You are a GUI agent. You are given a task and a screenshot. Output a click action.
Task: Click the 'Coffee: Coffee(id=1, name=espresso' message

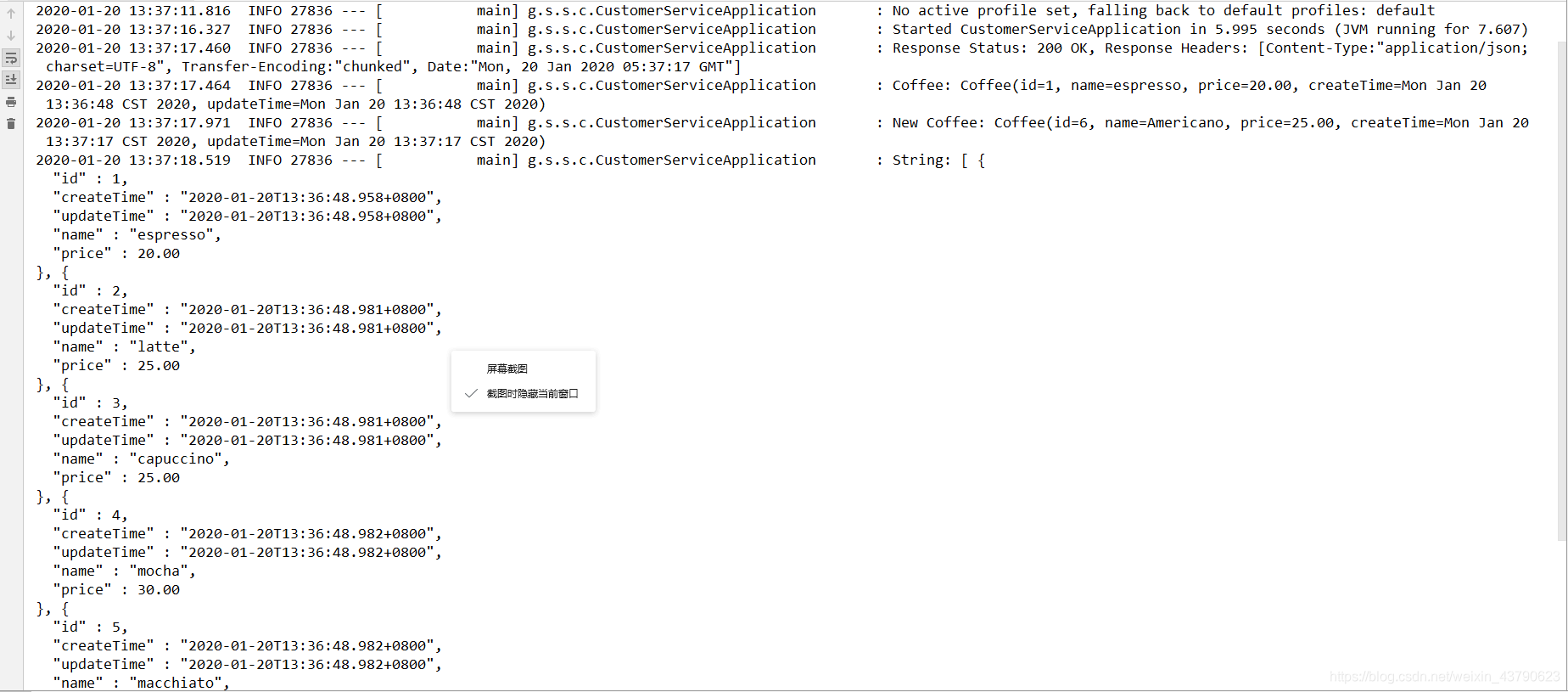1189,85
